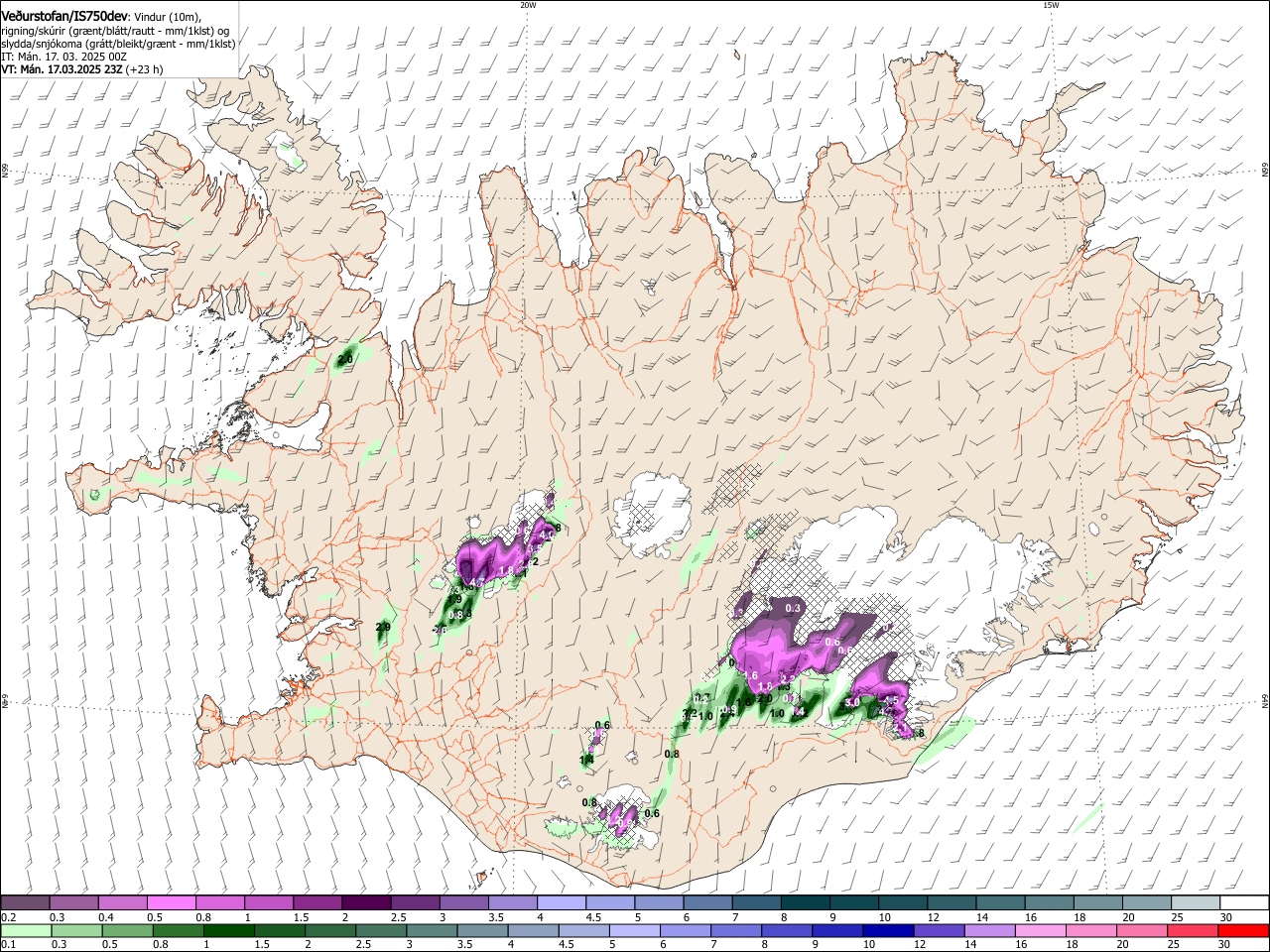
Task: Click the 'IT: Mán. 17. 03. 2025 00Z' line
Action: [63, 57]
